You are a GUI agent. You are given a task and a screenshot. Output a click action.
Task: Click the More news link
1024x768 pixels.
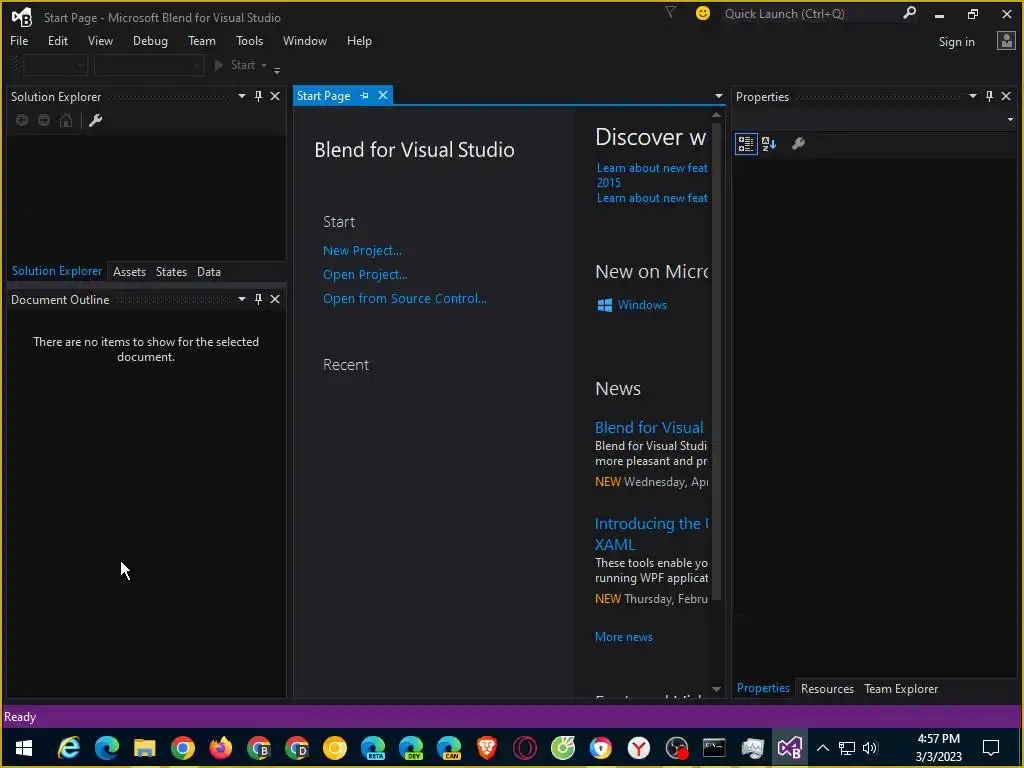pos(624,637)
